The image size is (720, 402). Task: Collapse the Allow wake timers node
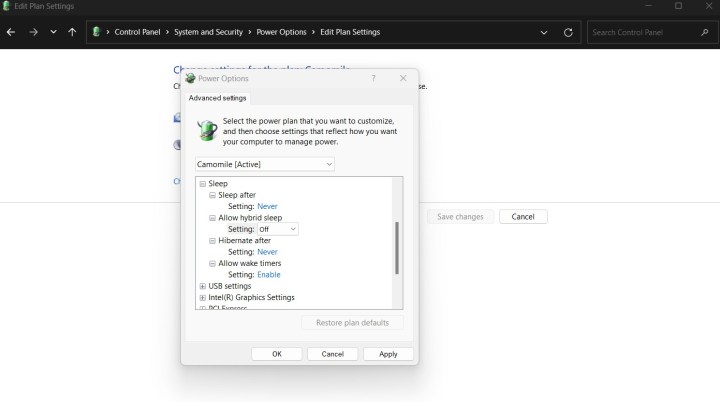(212, 263)
